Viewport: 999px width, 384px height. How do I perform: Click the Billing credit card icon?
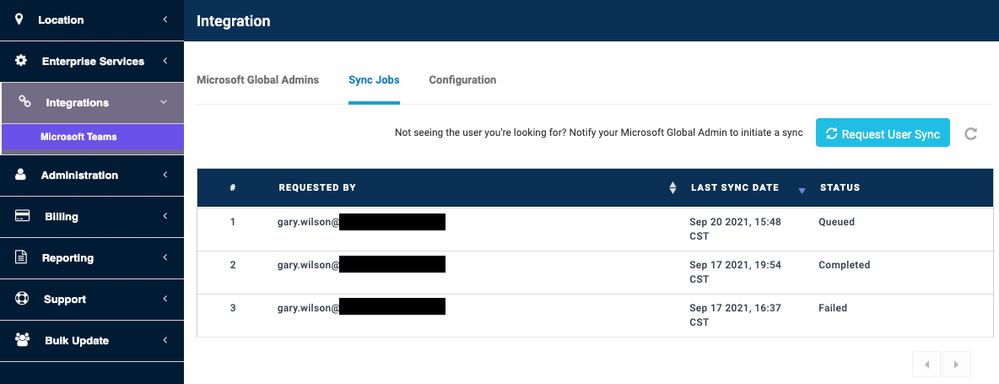tap(22, 216)
